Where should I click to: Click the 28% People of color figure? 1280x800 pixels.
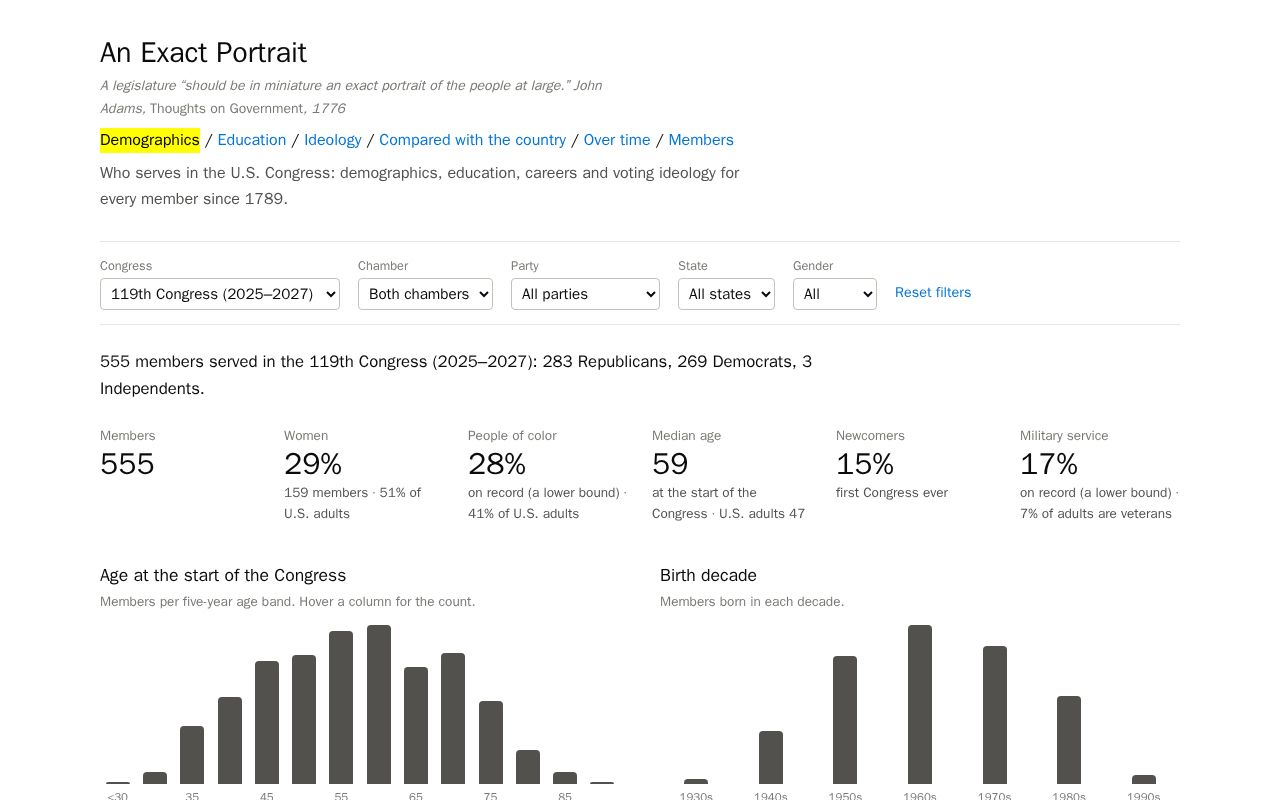[497, 464]
